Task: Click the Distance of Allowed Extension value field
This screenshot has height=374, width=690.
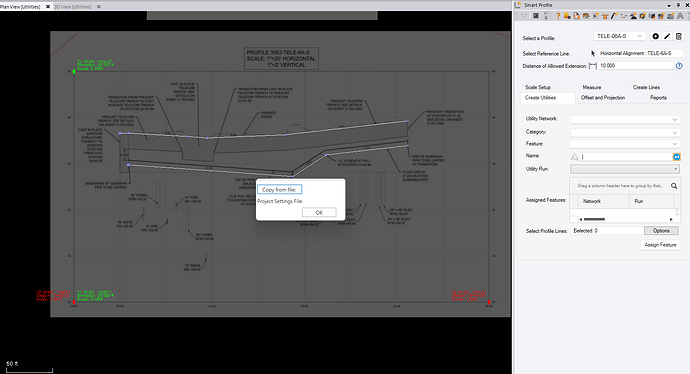Action: coord(636,66)
